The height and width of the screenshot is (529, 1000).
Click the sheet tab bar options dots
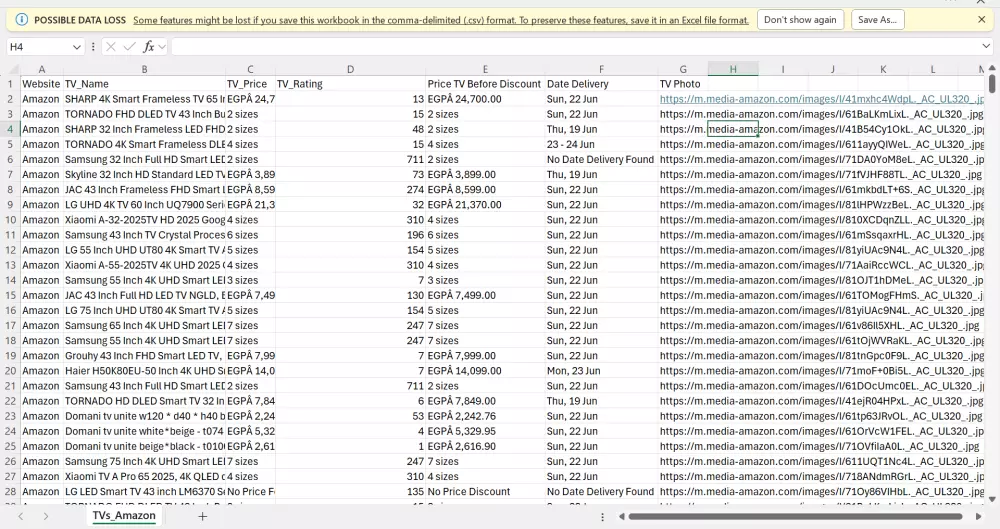point(602,517)
